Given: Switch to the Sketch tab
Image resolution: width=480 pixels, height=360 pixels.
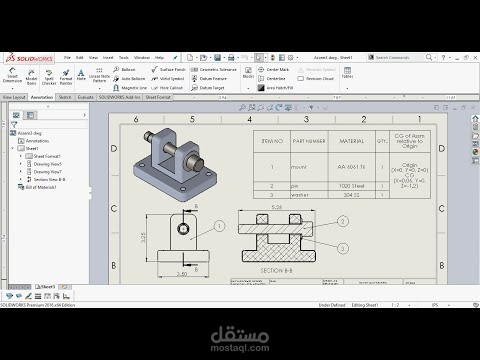Looking at the screenshot, I should point(65,97).
